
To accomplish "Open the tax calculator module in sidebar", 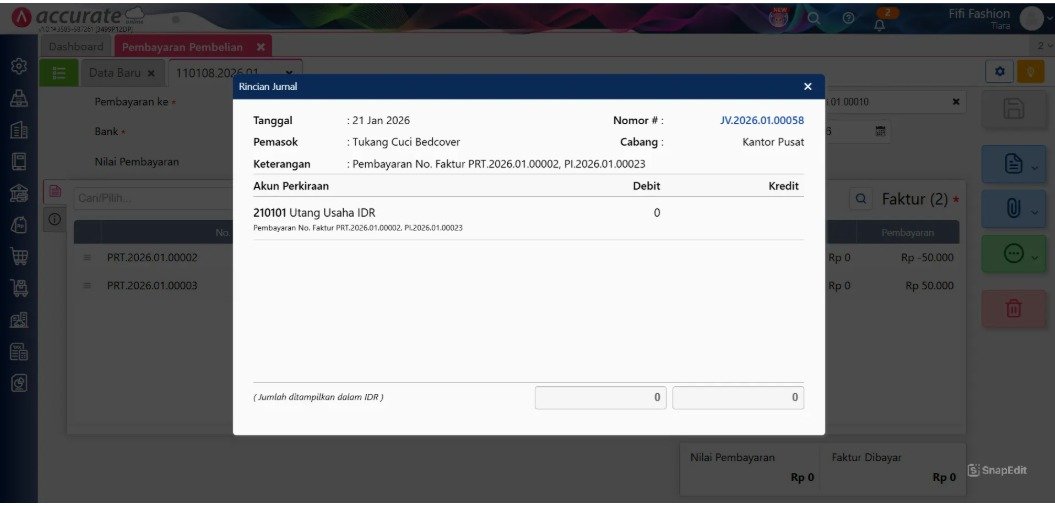I will (20, 351).
